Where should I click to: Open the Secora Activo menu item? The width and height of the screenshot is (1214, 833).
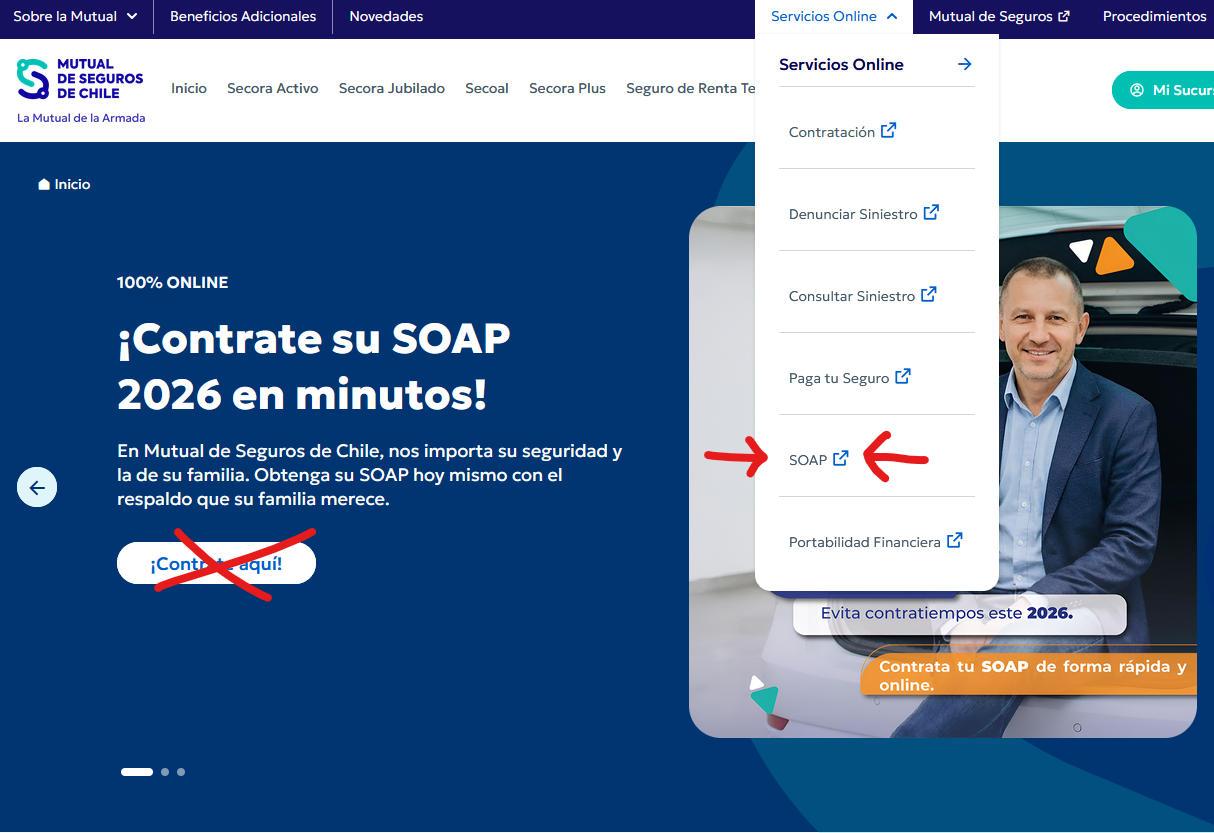[272, 89]
